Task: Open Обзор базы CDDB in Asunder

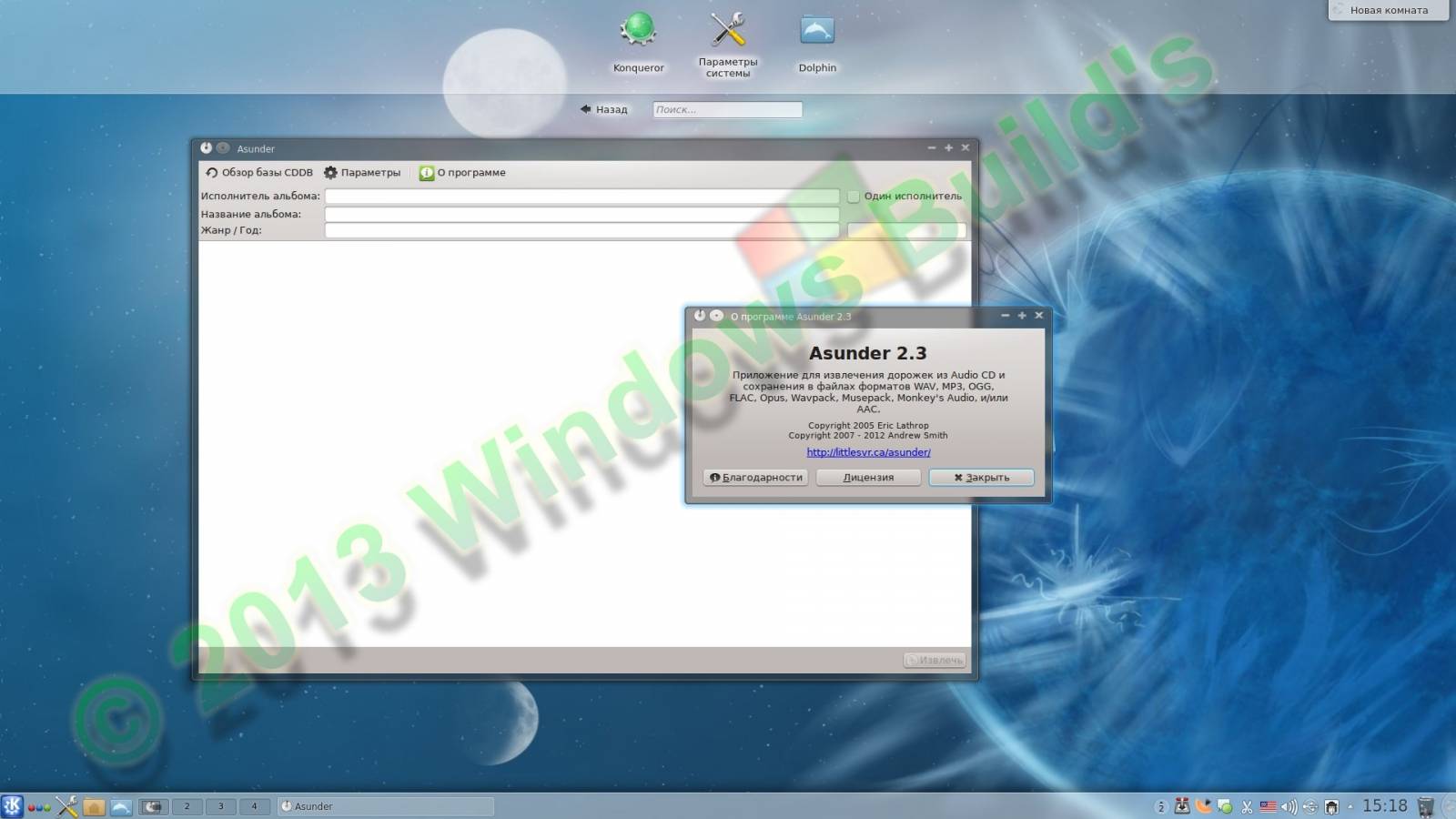Action: pos(259,172)
